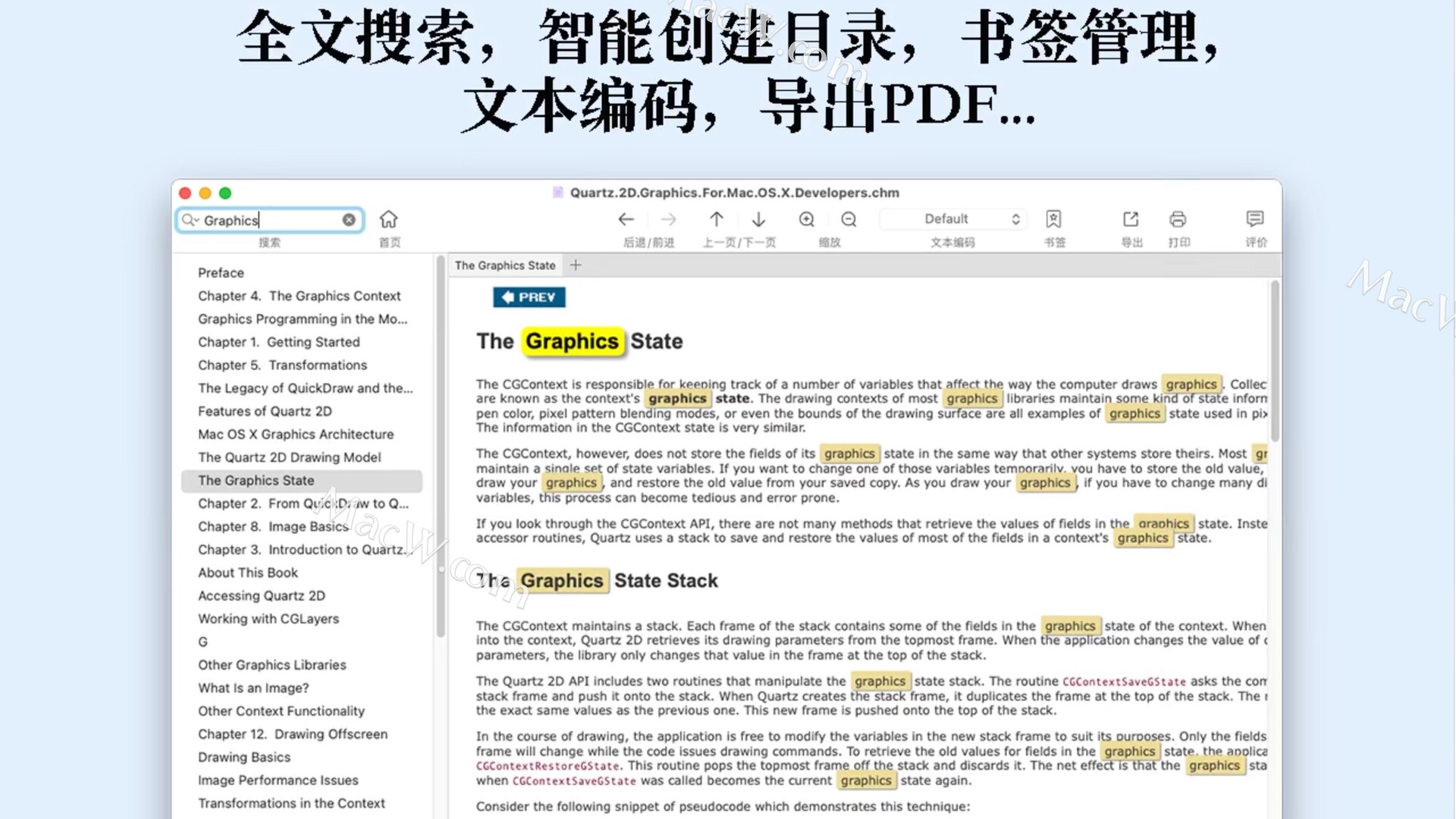The width and height of the screenshot is (1456, 819).
Task: Open Working with CGLayers
Action: pos(268,619)
